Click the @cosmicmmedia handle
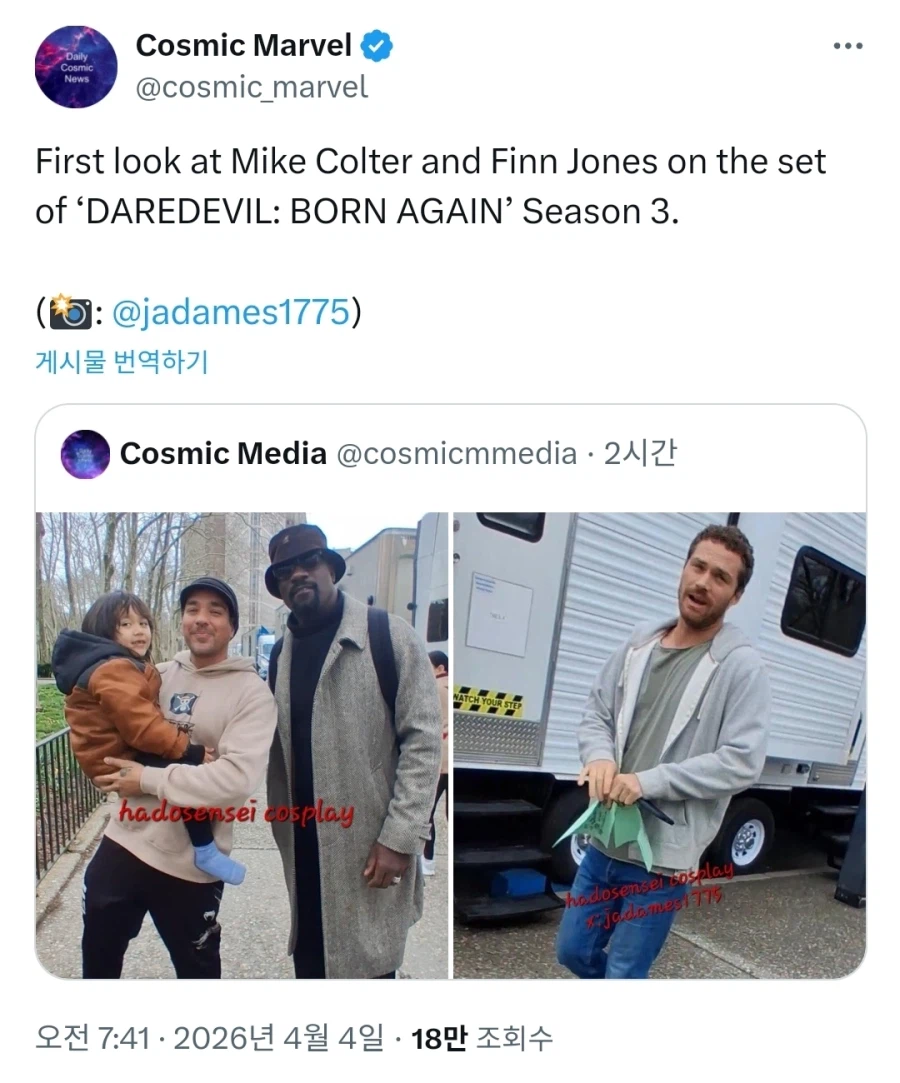This screenshot has height=1083, width=900. pyautogui.click(x=457, y=454)
